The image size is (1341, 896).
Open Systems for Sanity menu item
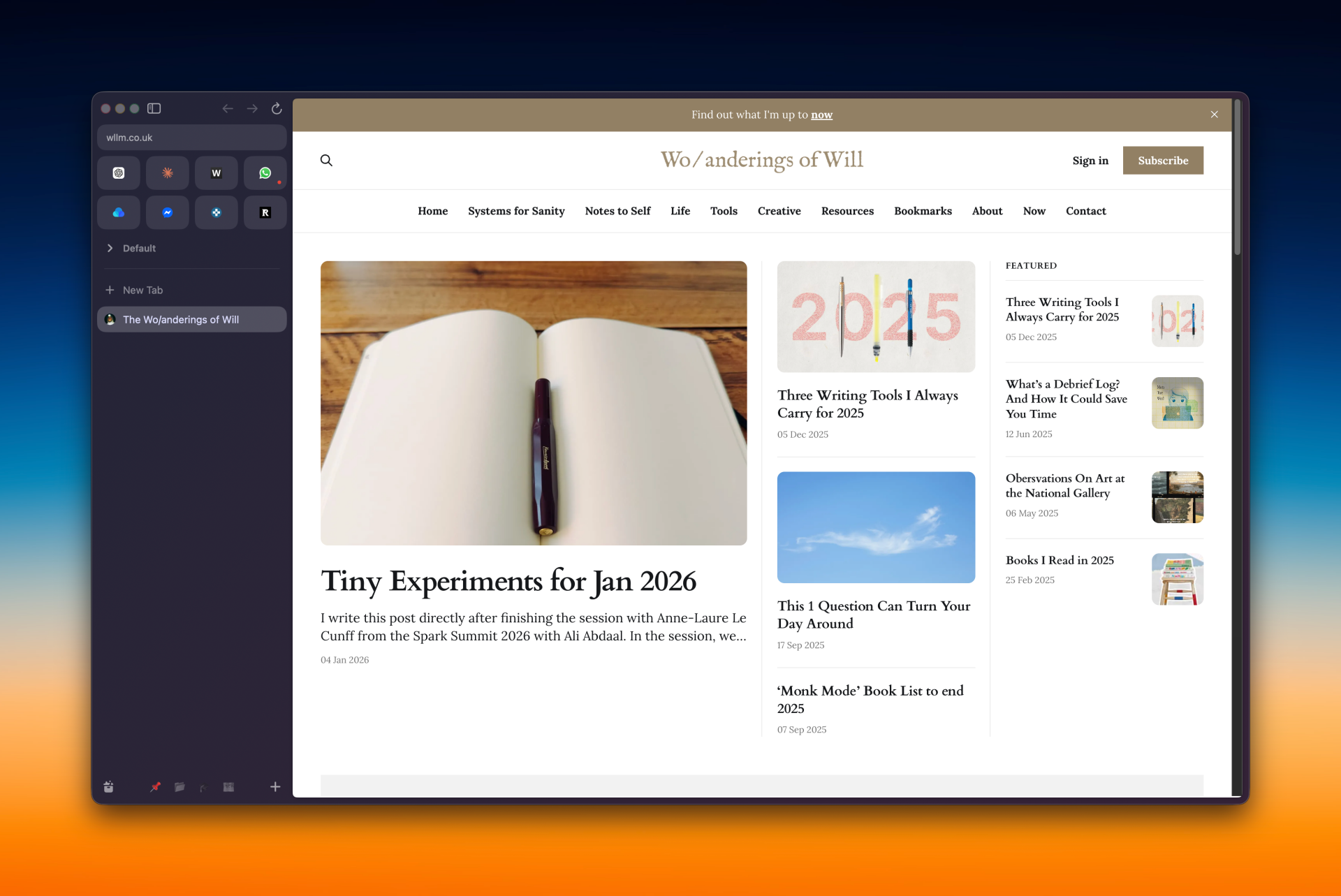[516, 211]
